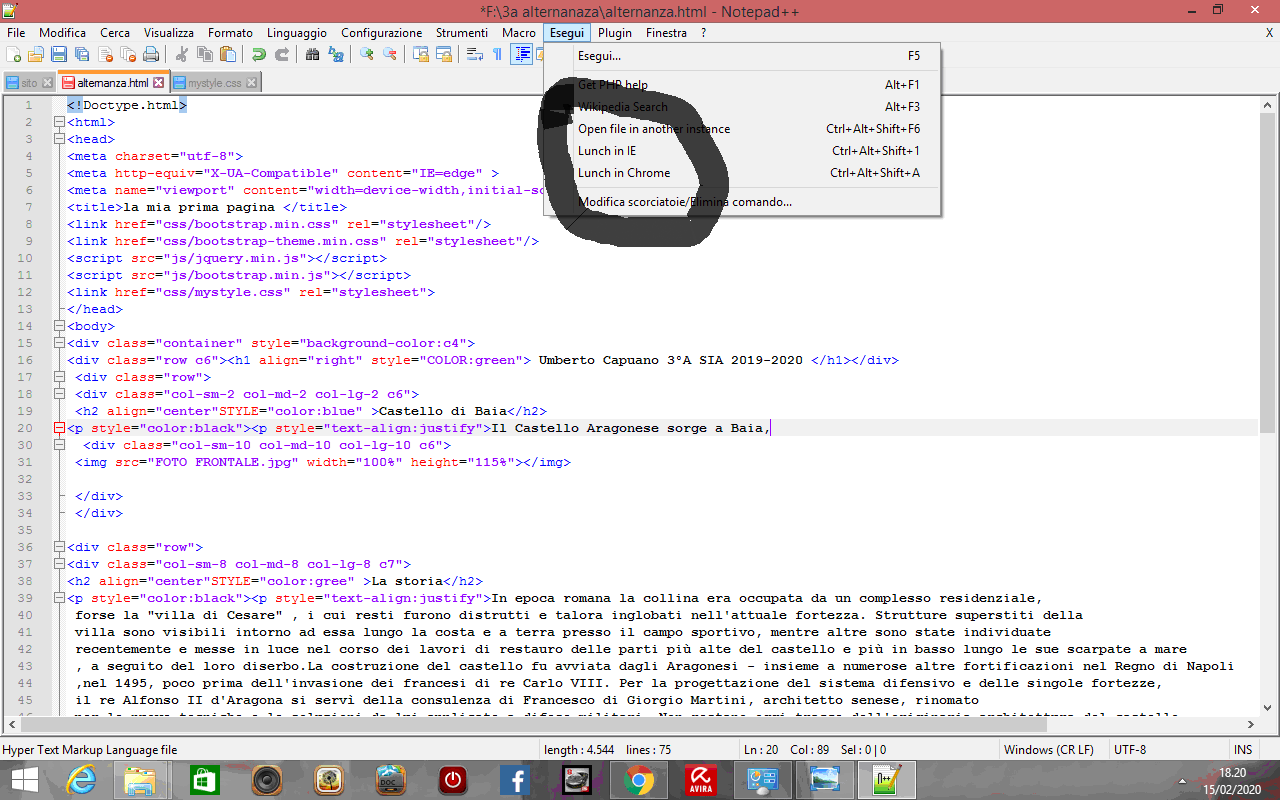The width and height of the screenshot is (1280, 800).
Task: Toggle the indent guide toolbar icon
Action: point(521,54)
